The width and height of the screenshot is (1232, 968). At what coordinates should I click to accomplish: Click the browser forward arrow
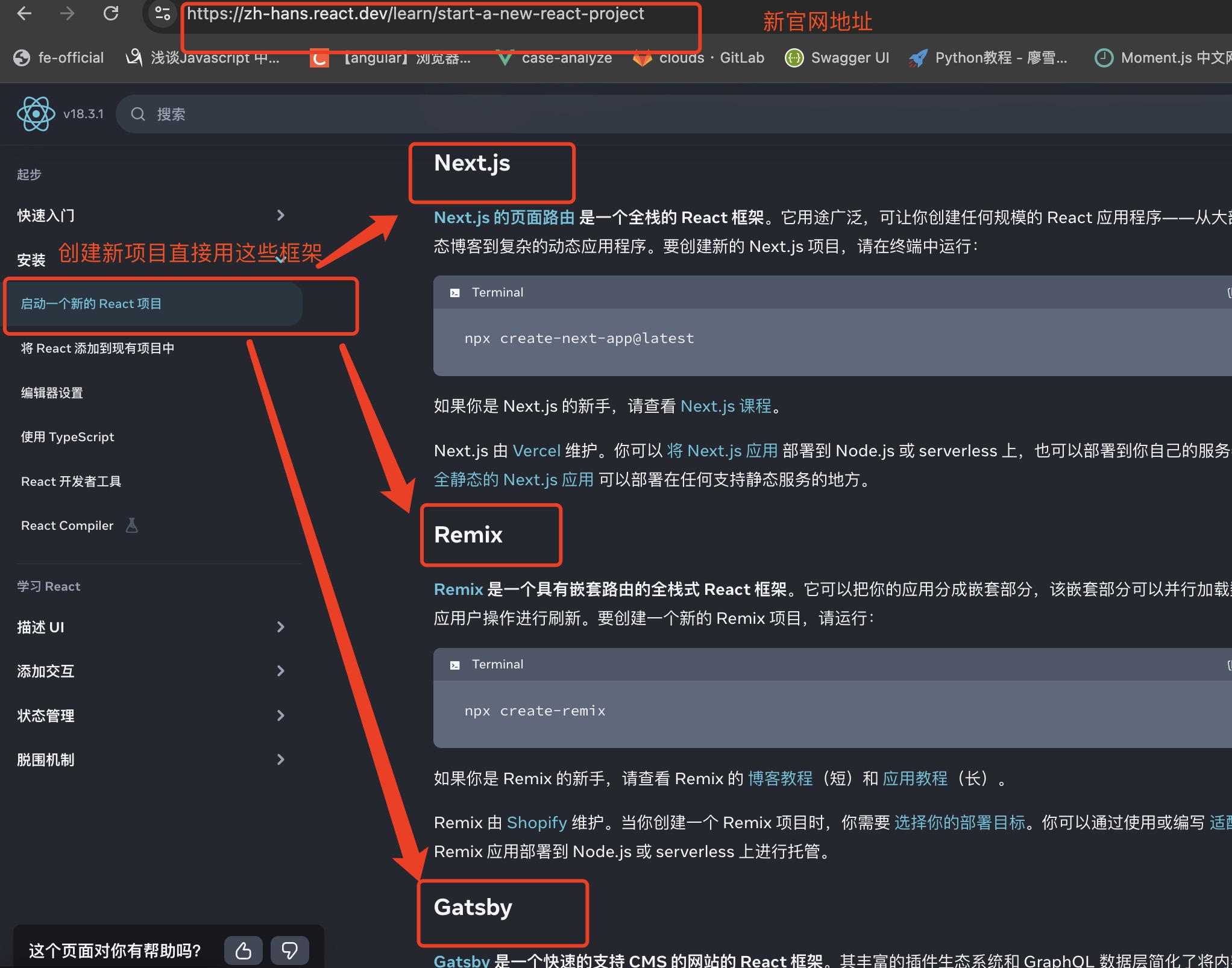[68, 13]
